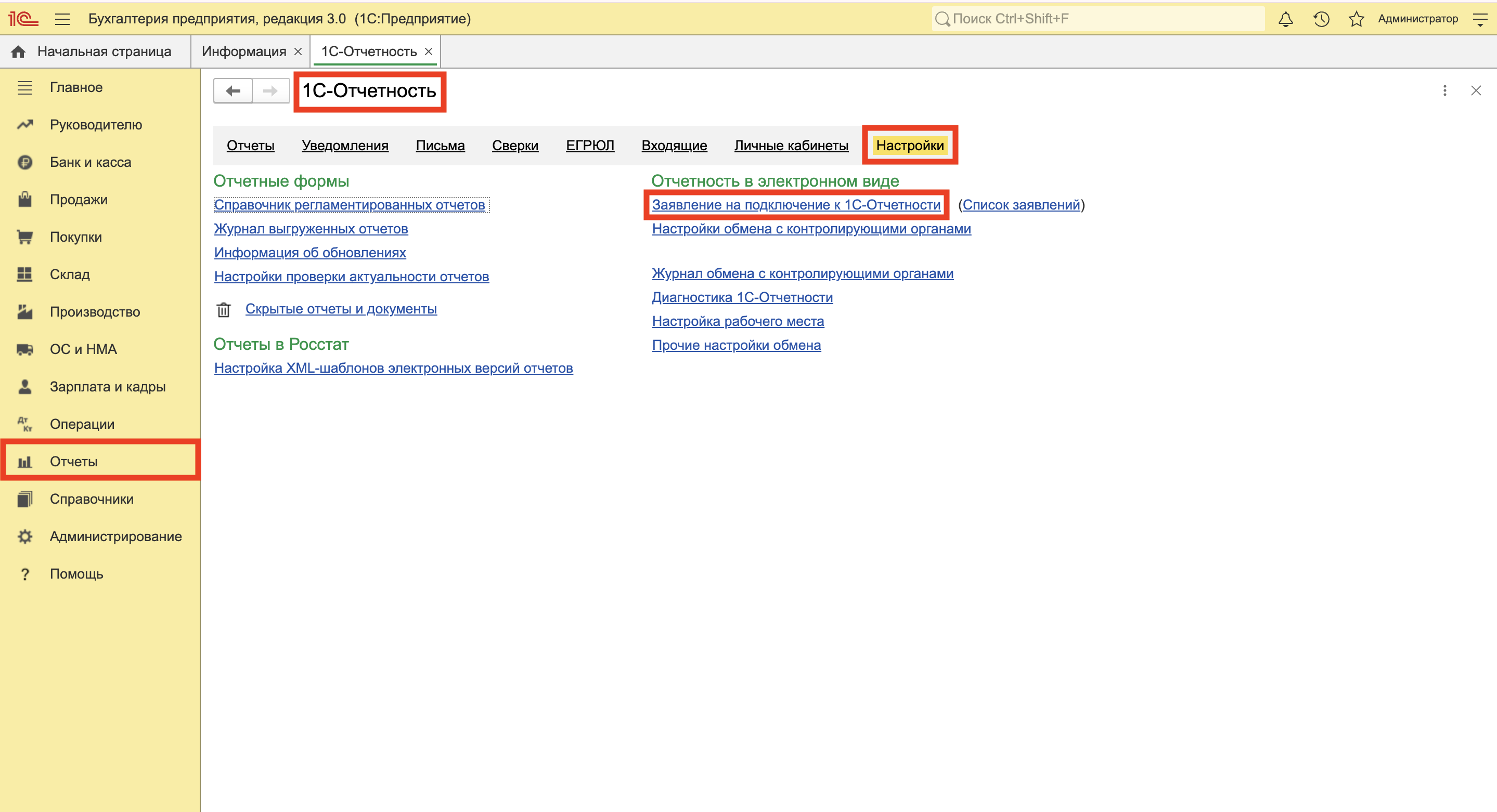Open Прочие настройки обмена link
The width and height of the screenshot is (1497, 812).
click(x=737, y=345)
